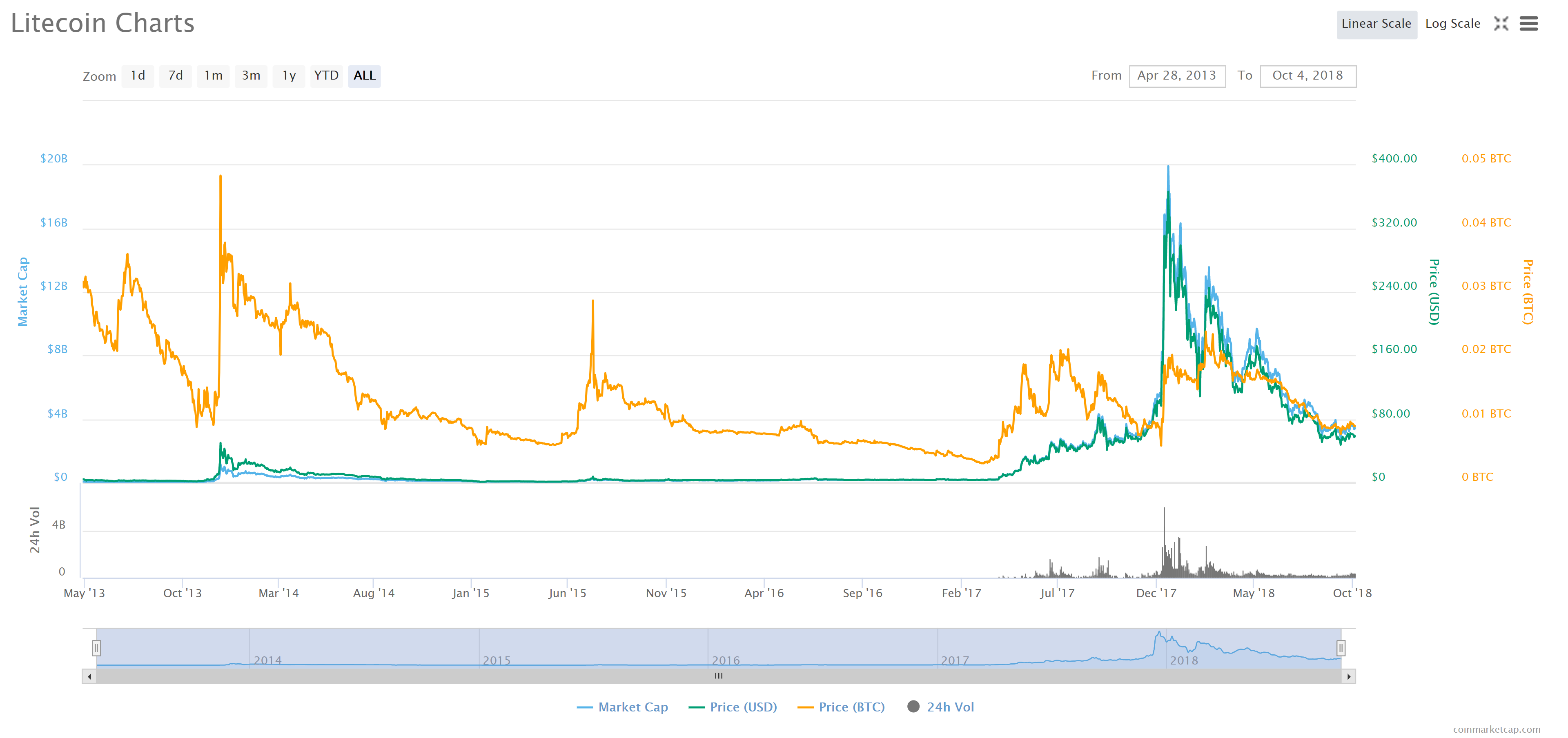1568x738 pixels.
Task: Toggle fullscreen chart view icon
Action: [1501, 24]
